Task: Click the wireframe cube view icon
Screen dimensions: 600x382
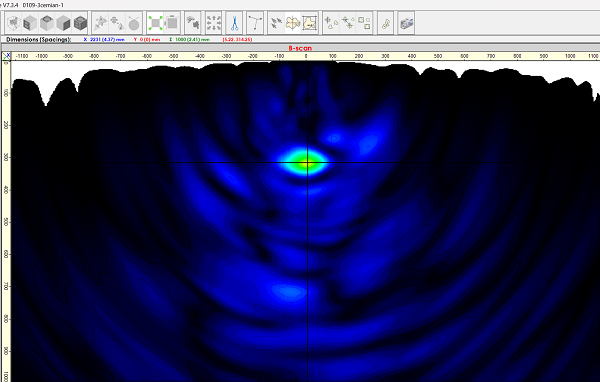Action: coord(14,23)
